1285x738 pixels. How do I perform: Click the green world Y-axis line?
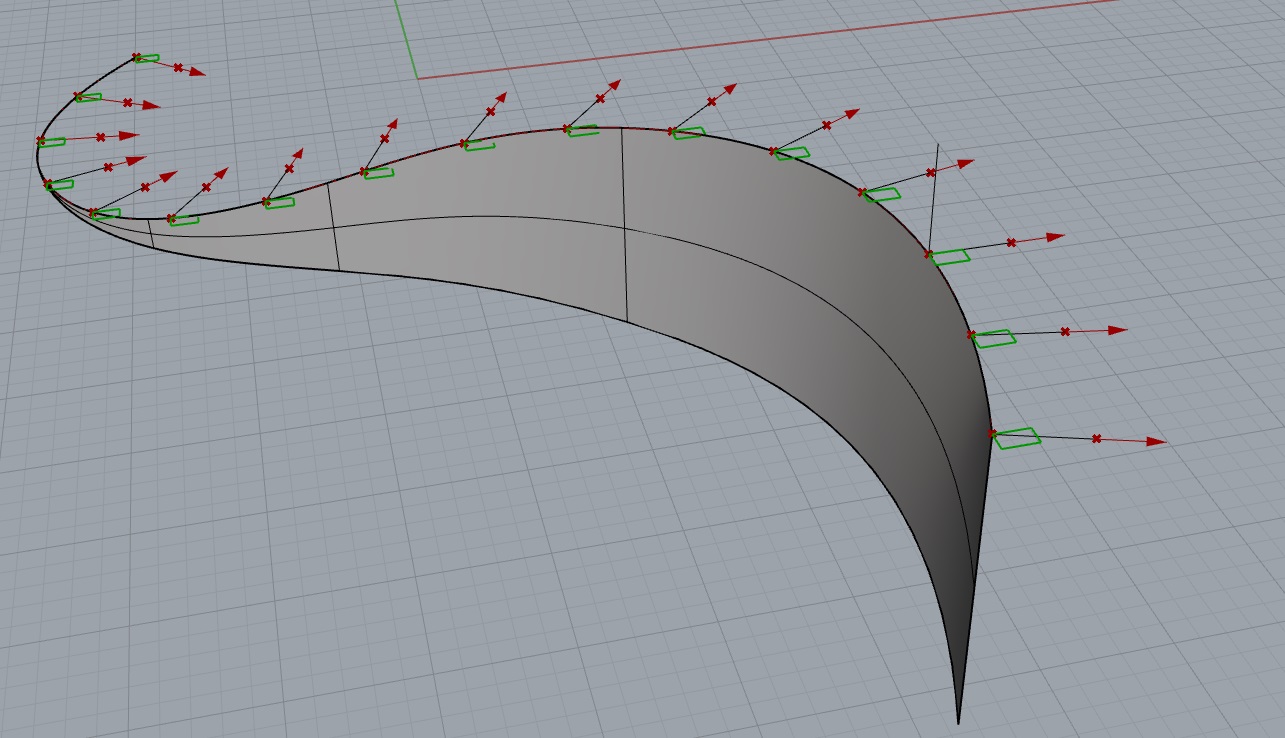coord(406,38)
